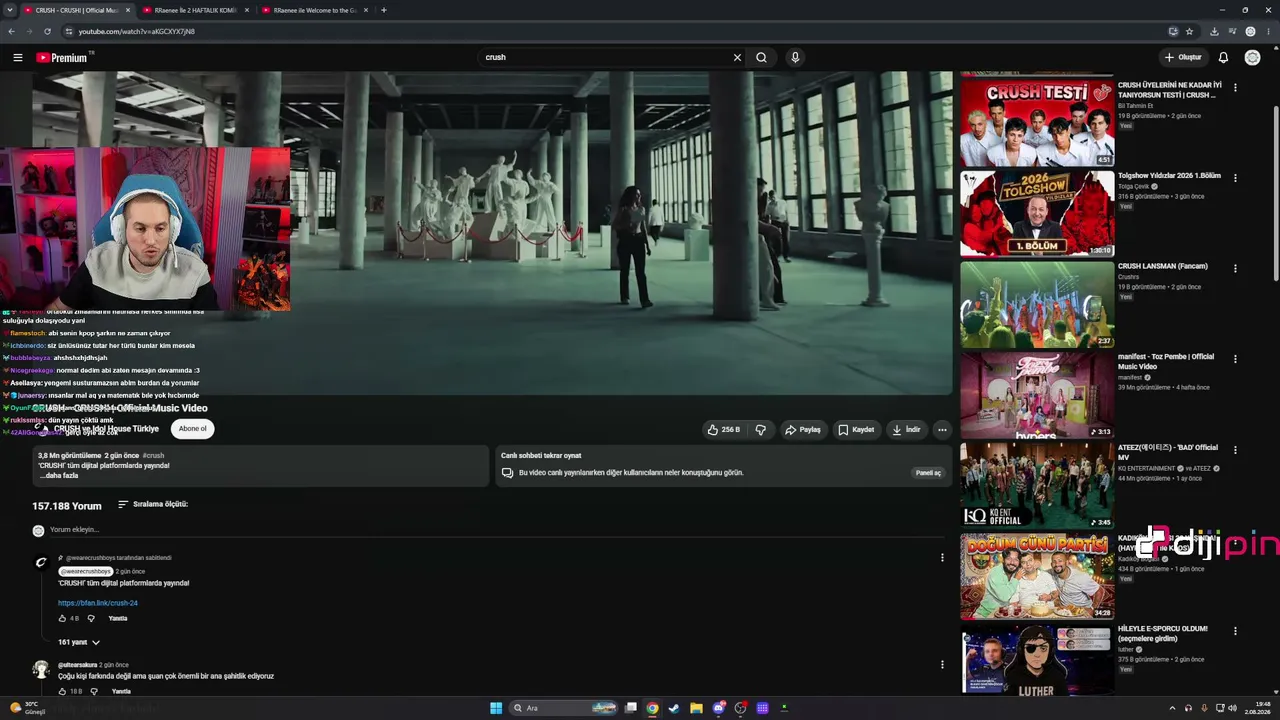Open HİLEYLE E-SPORCU OLDUM video title

click(x=1163, y=634)
